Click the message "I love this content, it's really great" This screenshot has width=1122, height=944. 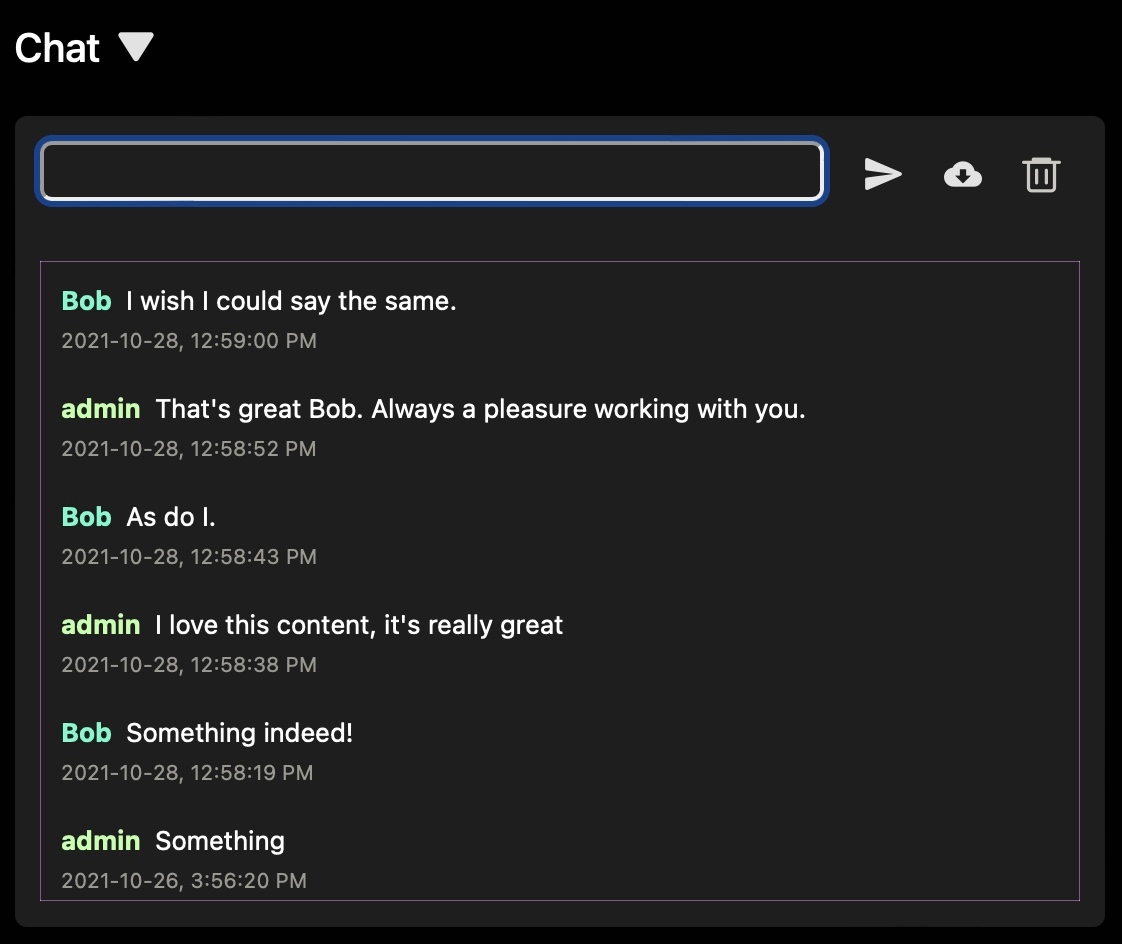pos(359,625)
